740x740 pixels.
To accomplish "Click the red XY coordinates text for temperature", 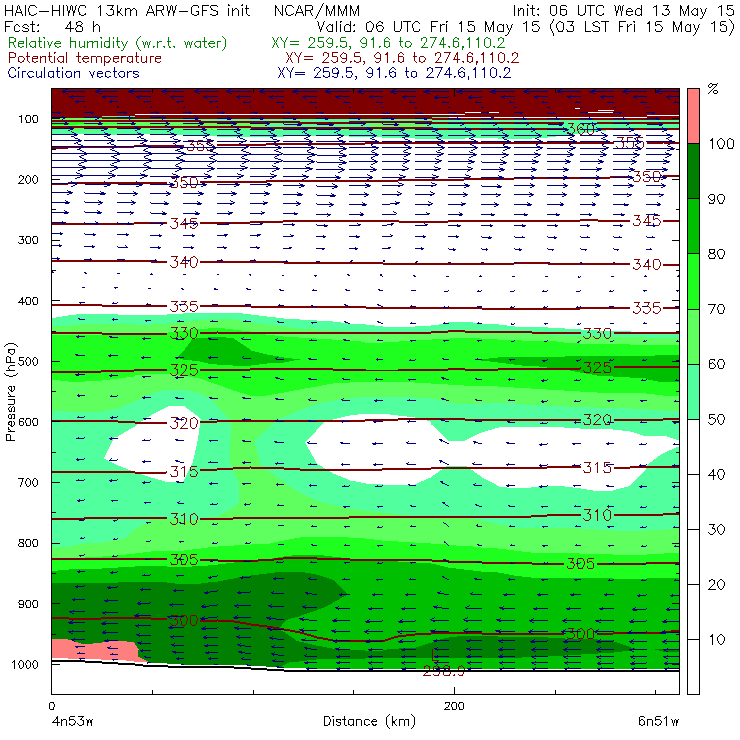I will pyautogui.click(x=402, y=58).
